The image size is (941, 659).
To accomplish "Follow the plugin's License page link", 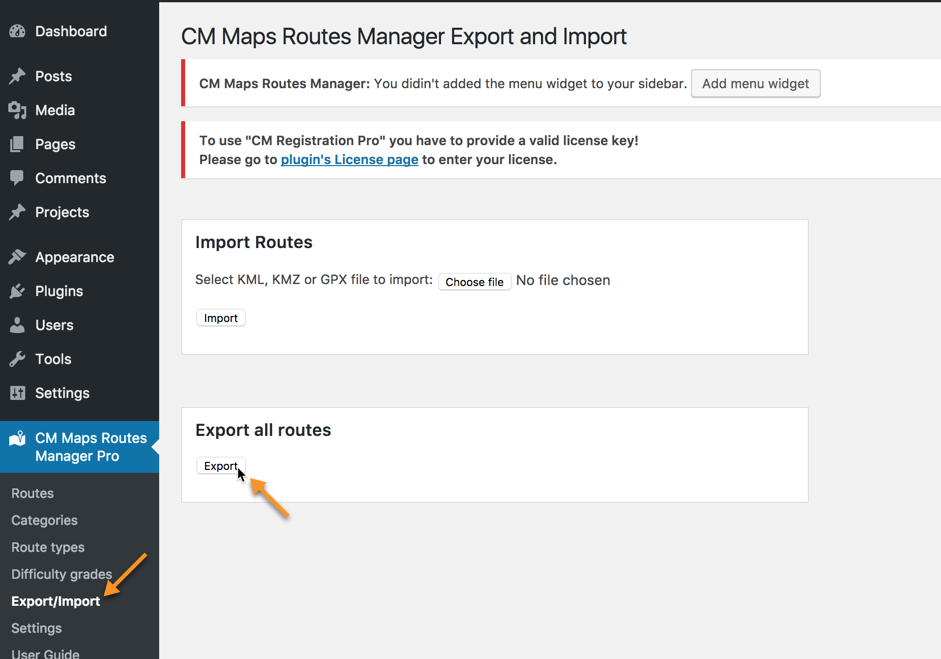I will pyautogui.click(x=349, y=160).
